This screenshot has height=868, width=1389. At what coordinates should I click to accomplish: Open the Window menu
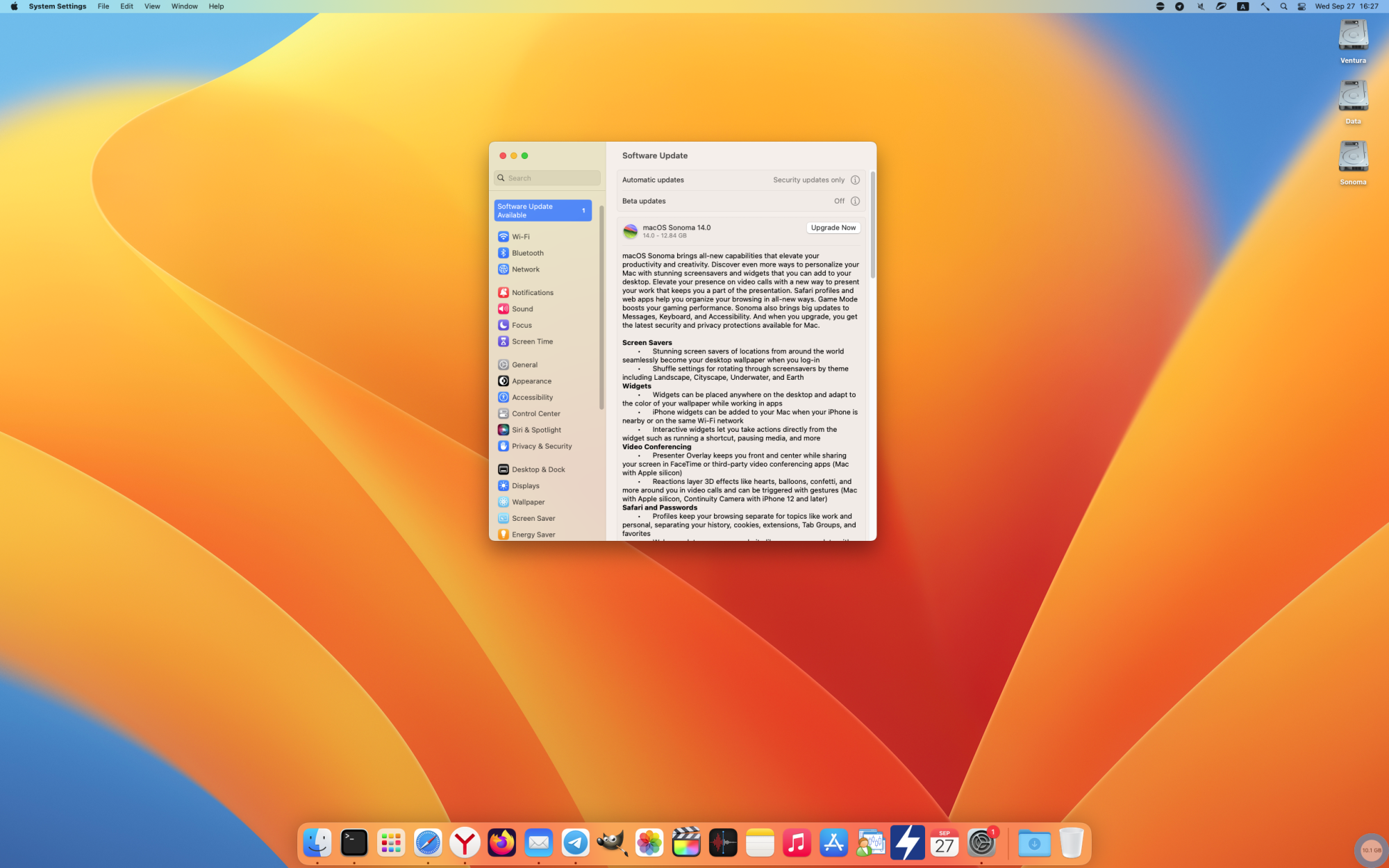coord(185,6)
